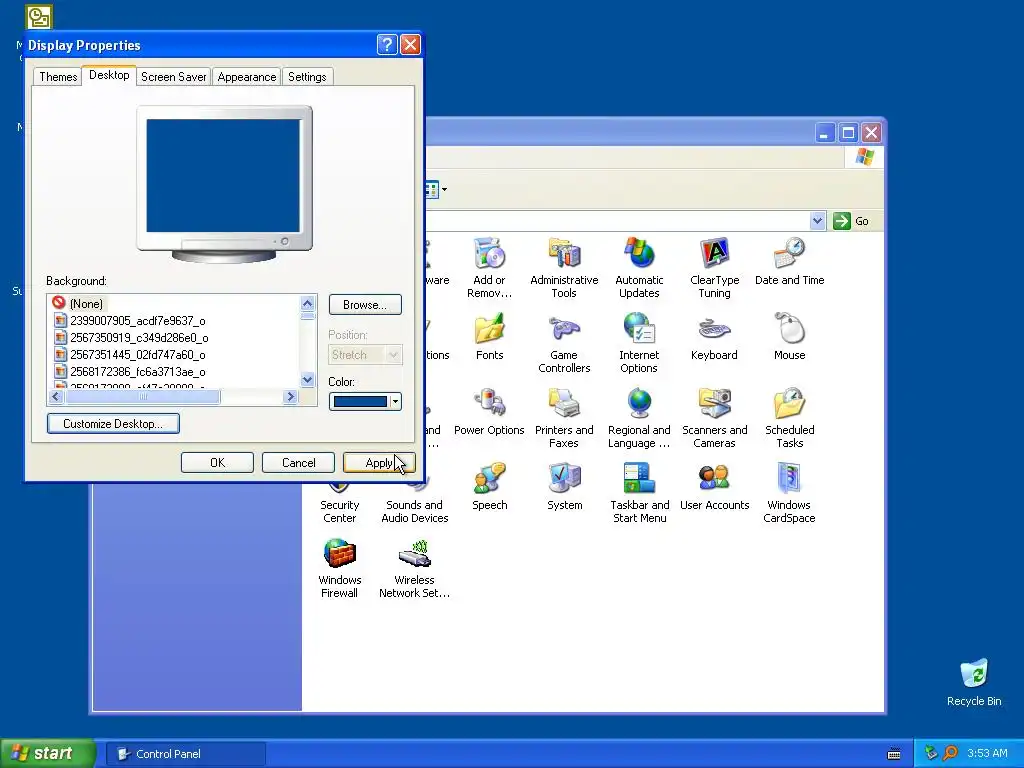Click the tray magnifier icon
Image resolution: width=1024 pixels, height=768 pixels.
click(x=950, y=753)
